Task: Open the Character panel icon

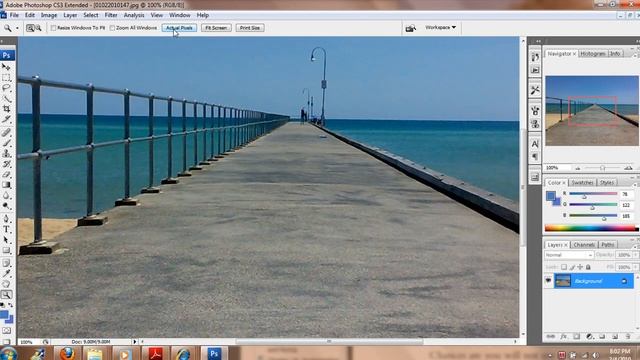Action: coord(535,144)
